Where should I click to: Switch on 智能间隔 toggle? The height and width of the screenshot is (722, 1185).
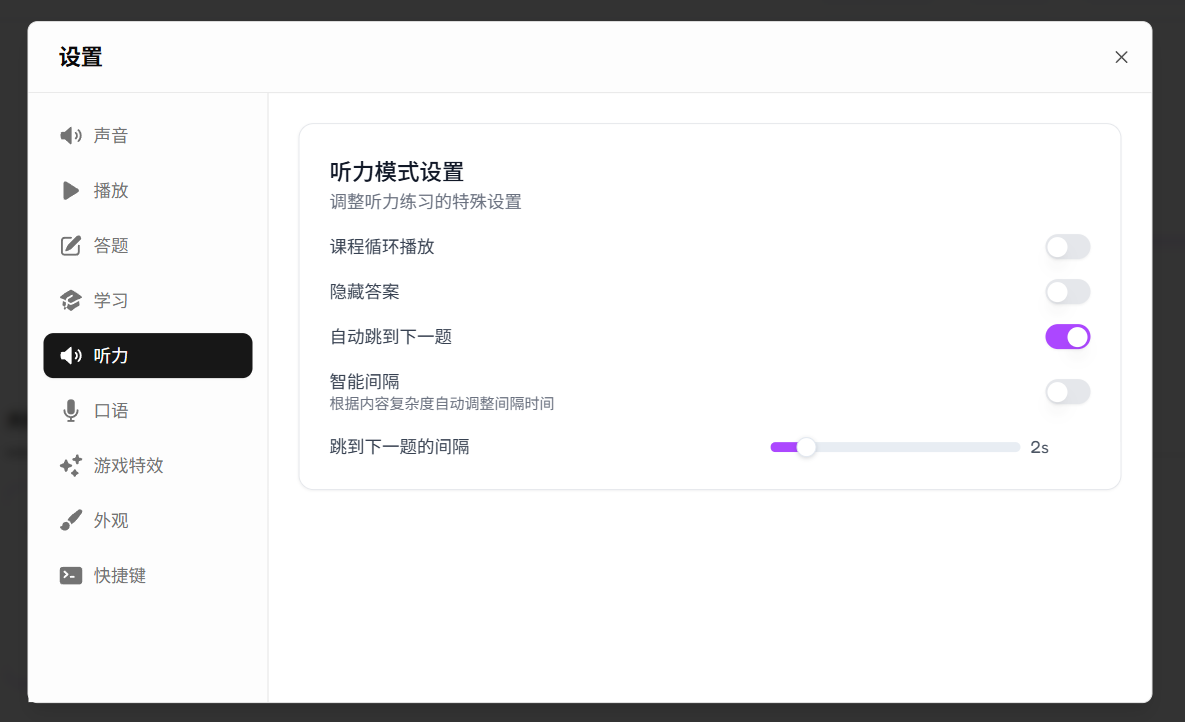1067,392
